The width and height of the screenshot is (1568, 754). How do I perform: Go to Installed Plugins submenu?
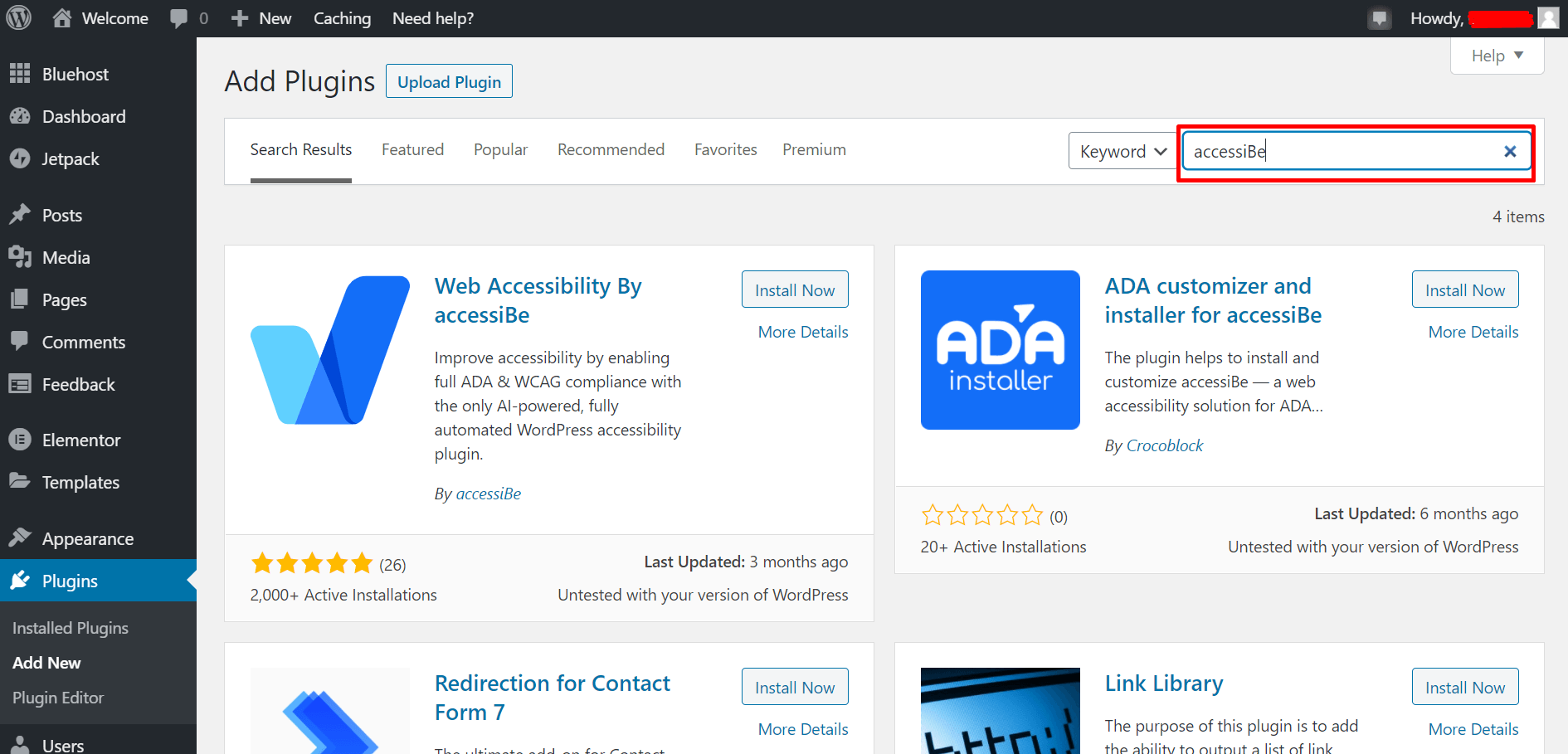(71, 628)
